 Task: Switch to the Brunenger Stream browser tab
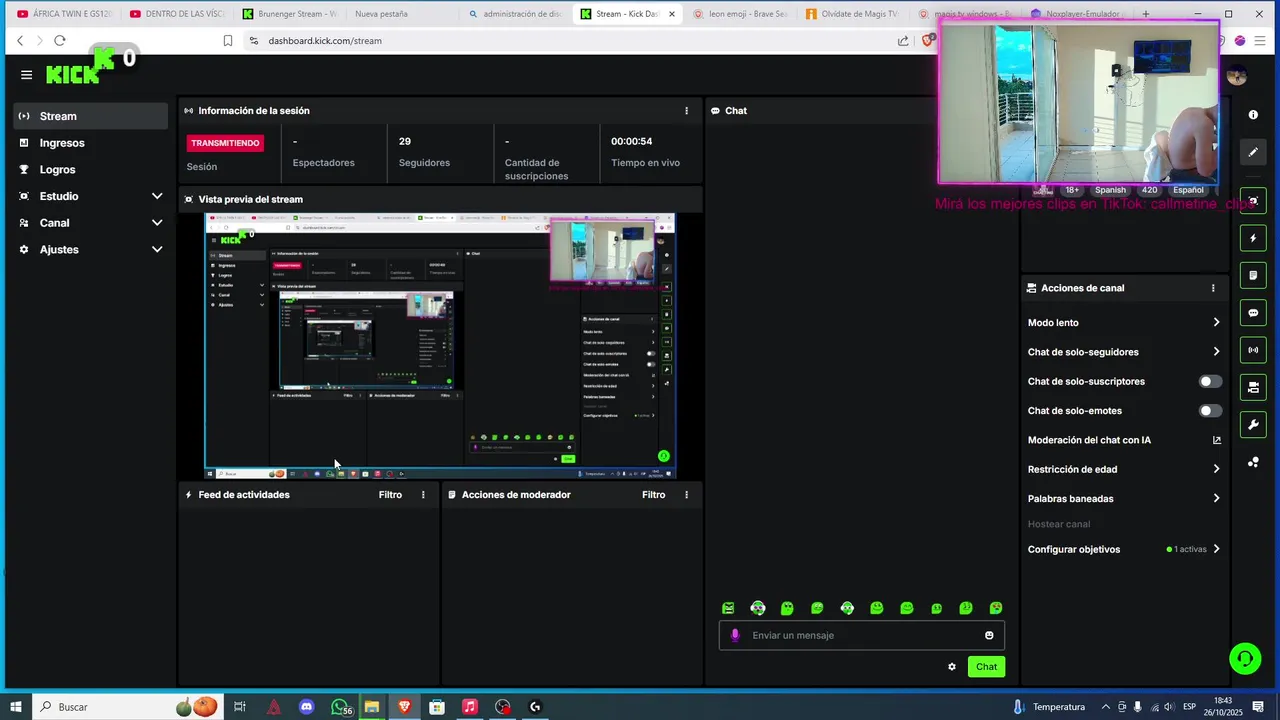point(289,14)
